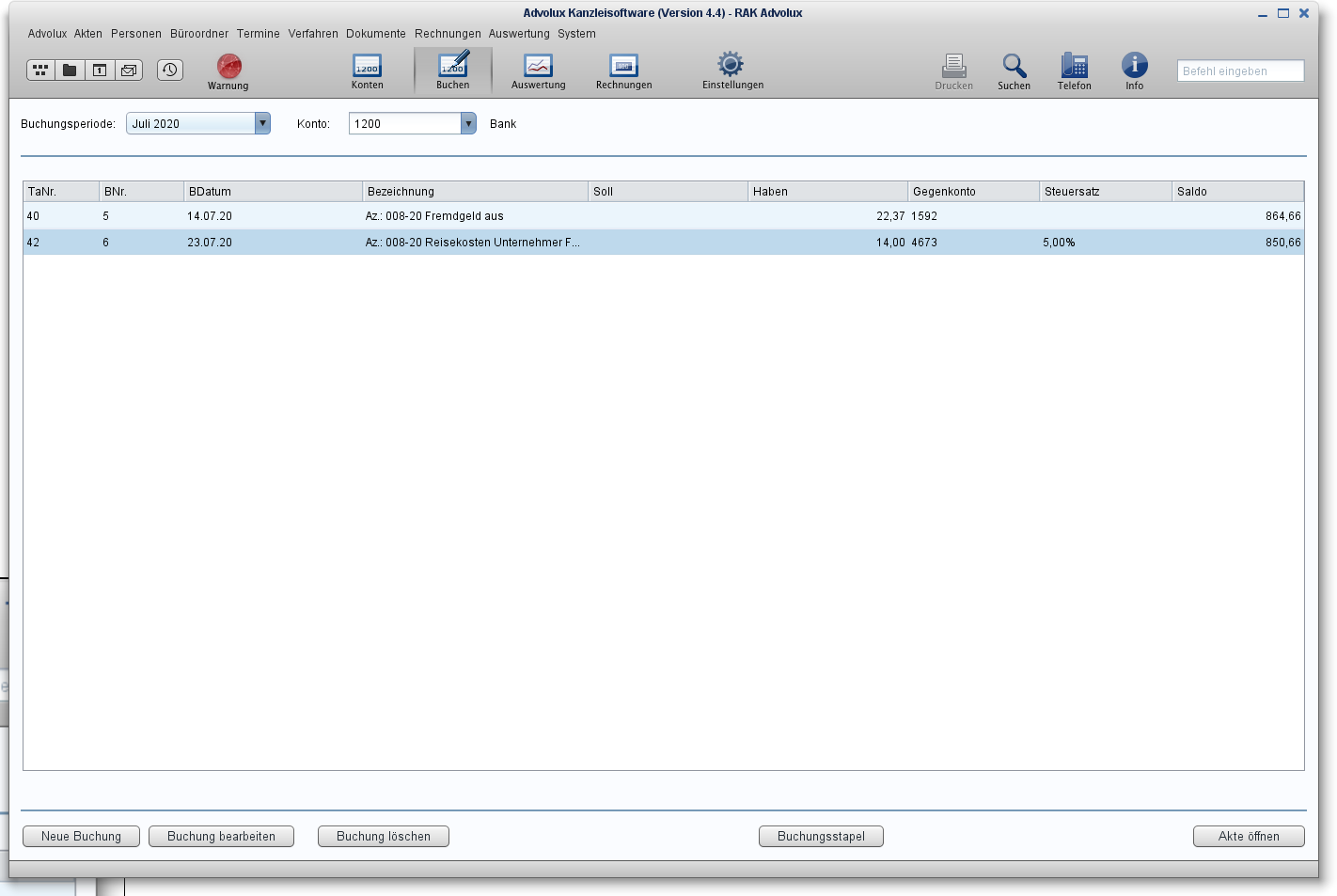The image size is (1337, 896).
Task: Click the Buchung löschen button
Action: coord(384,837)
